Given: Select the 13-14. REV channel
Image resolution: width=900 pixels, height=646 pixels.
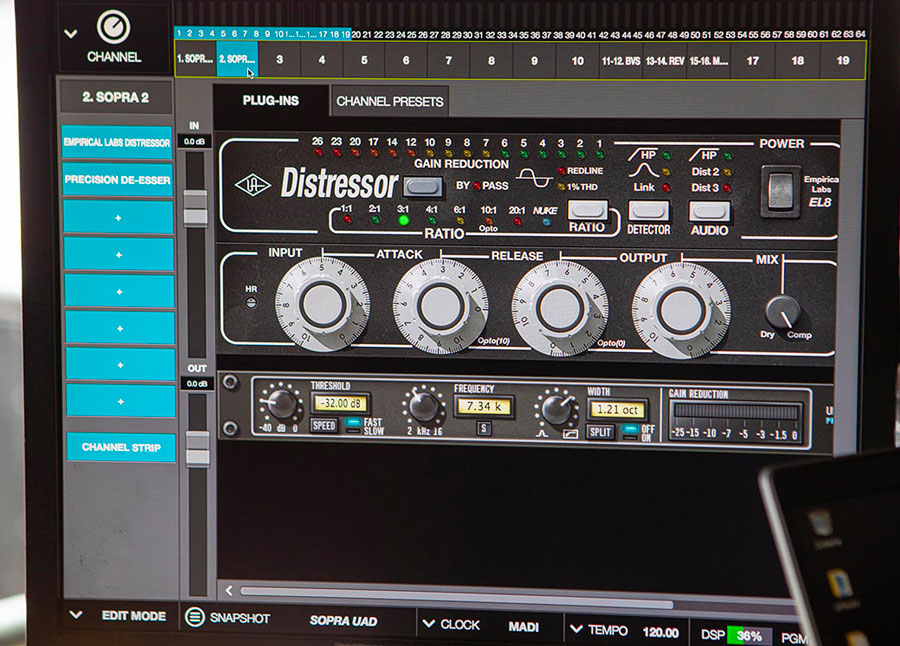Looking at the screenshot, I should 665,61.
